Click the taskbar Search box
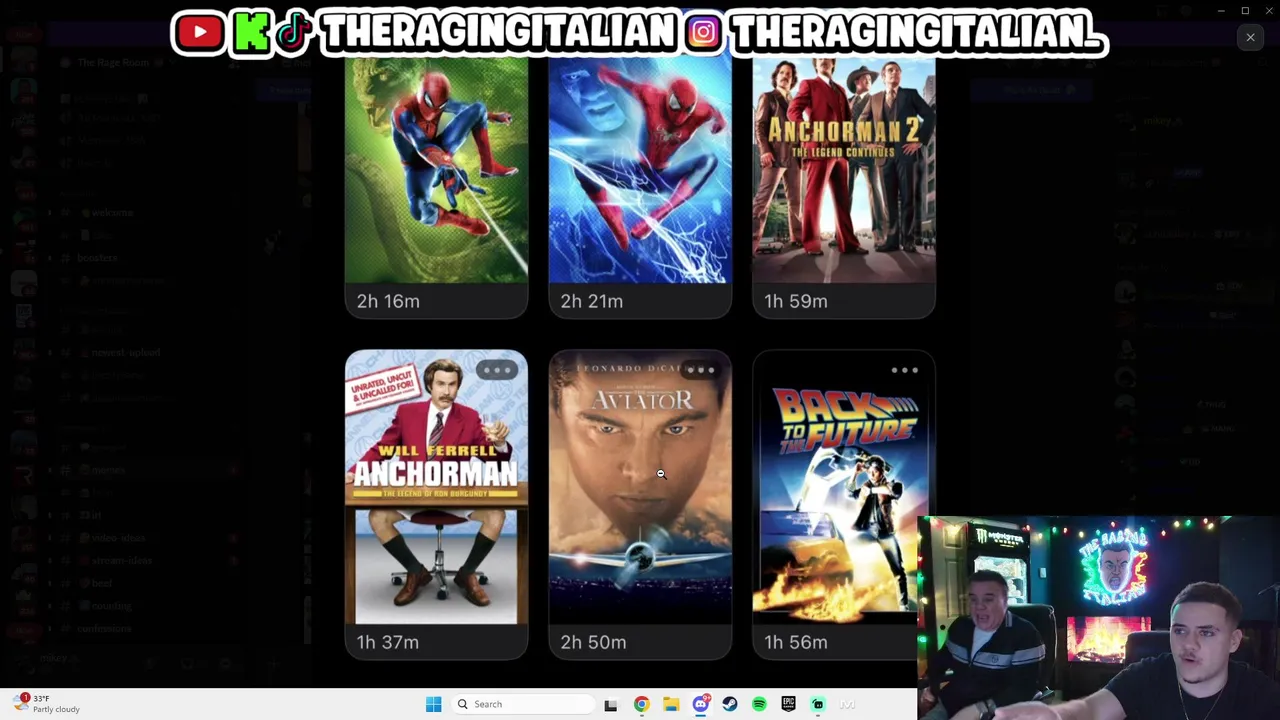 tap(521, 704)
